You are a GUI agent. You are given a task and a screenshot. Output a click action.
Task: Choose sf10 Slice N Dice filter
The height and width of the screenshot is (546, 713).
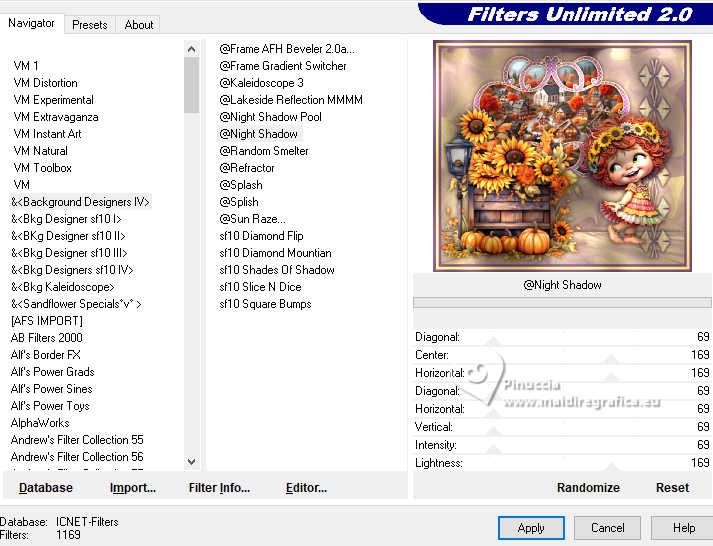tap(261, 287)
